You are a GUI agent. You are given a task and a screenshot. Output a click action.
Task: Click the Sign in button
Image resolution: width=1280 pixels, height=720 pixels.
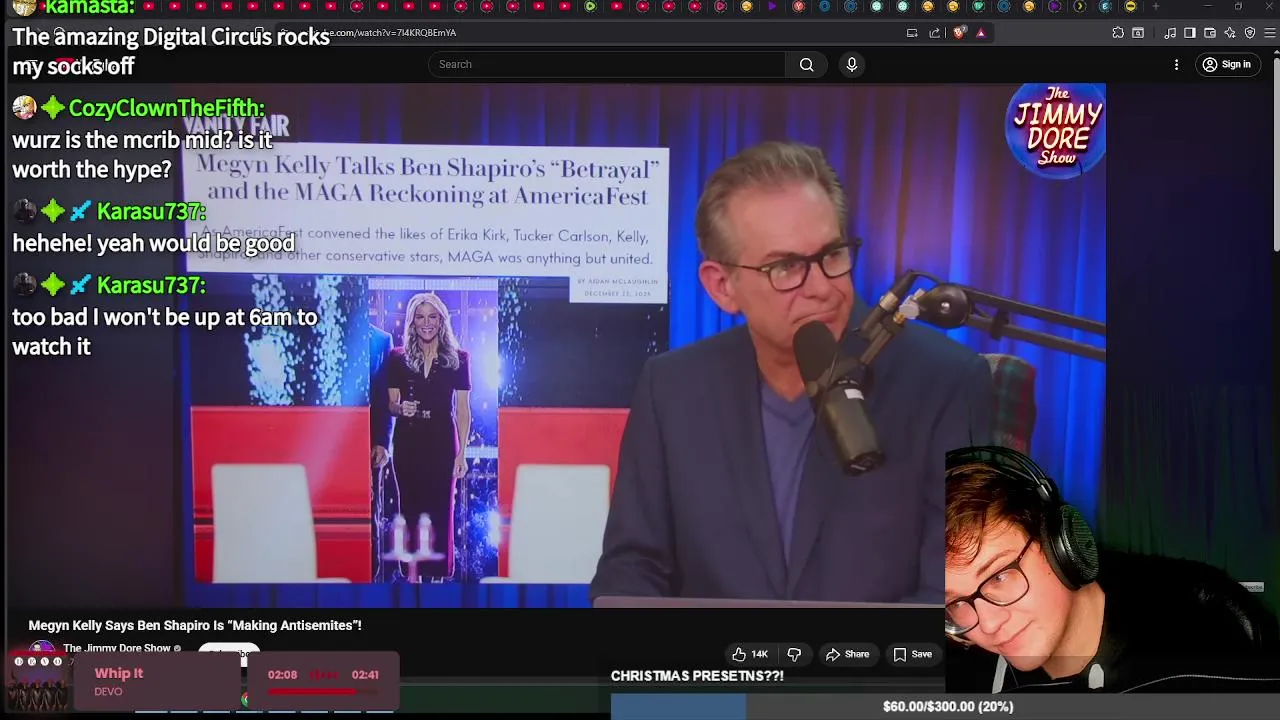[1227, 64]
